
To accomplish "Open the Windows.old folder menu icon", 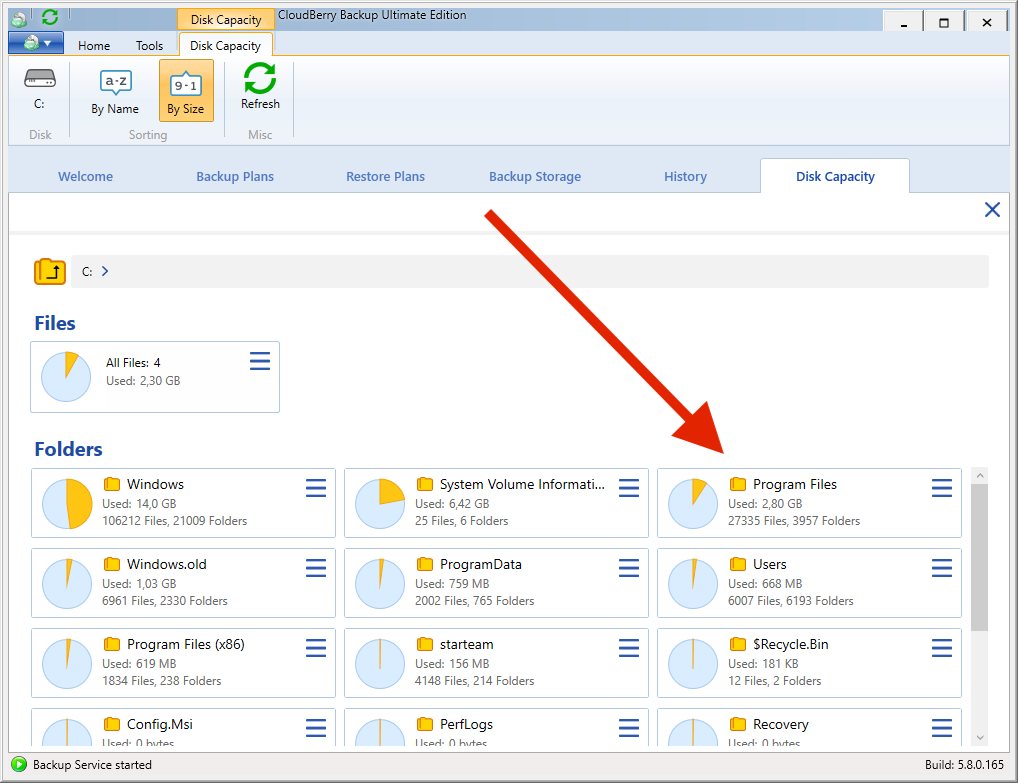I will pos(316,567).
